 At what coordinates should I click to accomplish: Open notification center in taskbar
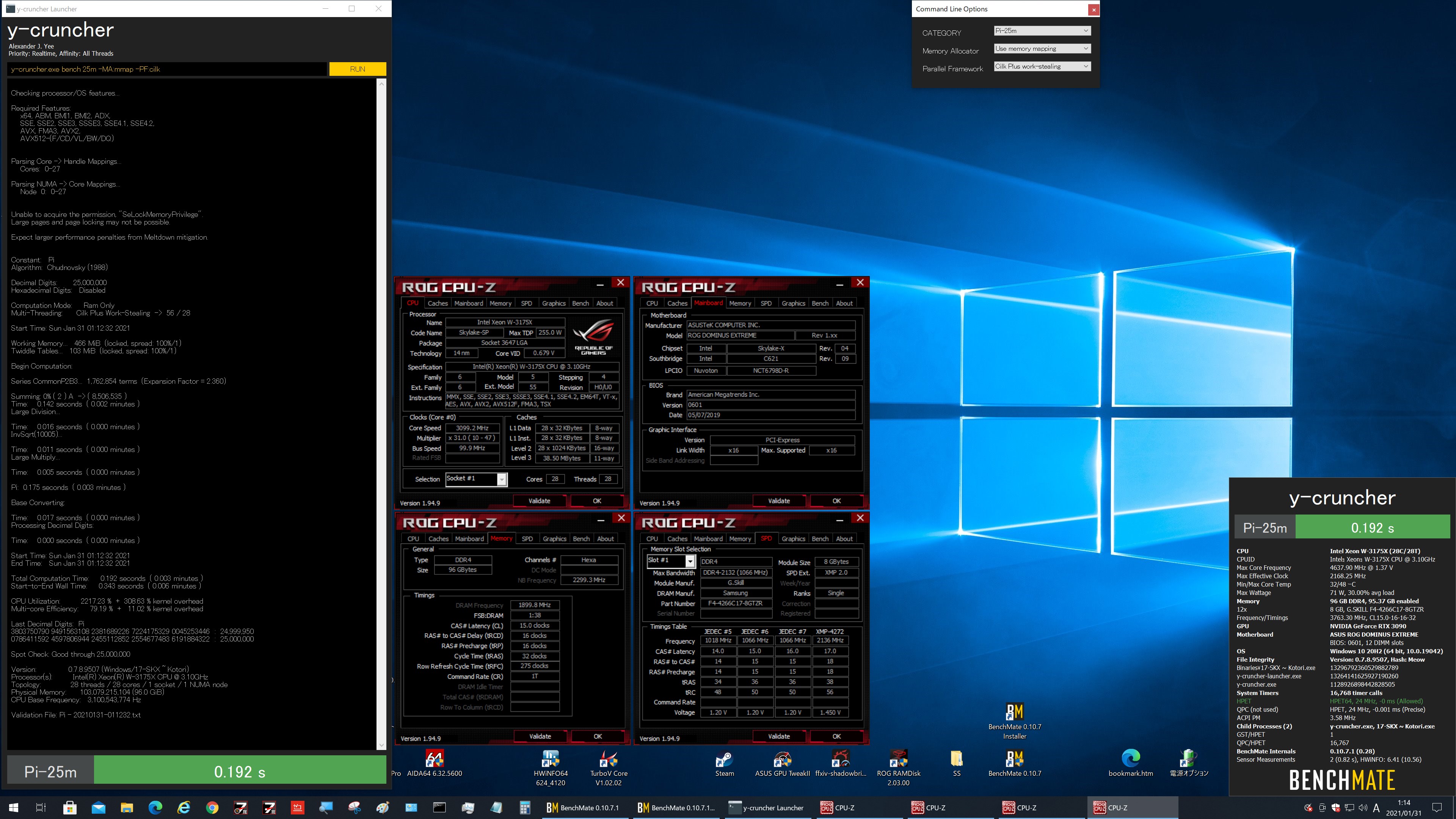[1437, 808]
